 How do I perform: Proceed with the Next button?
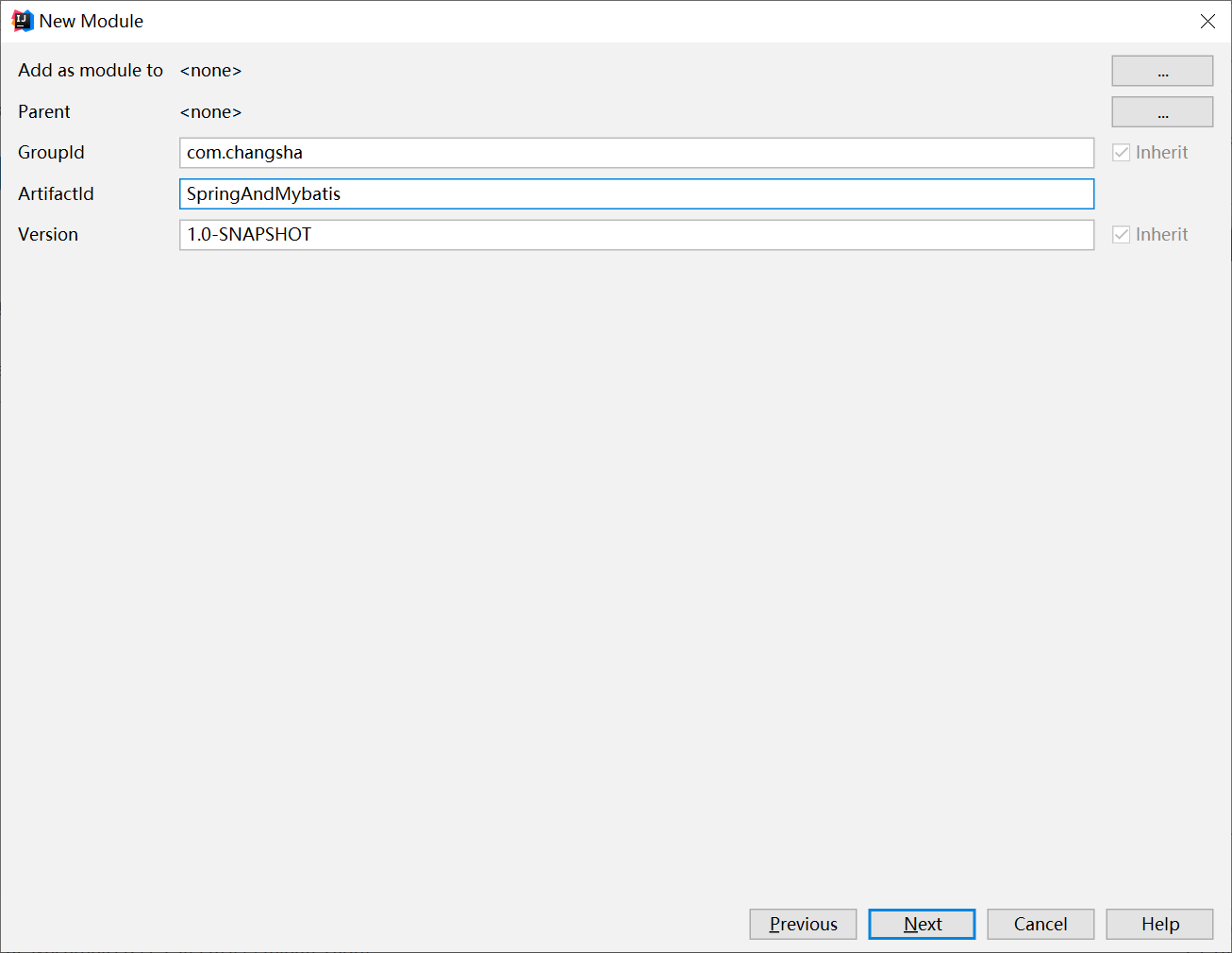tap(922, 924)
